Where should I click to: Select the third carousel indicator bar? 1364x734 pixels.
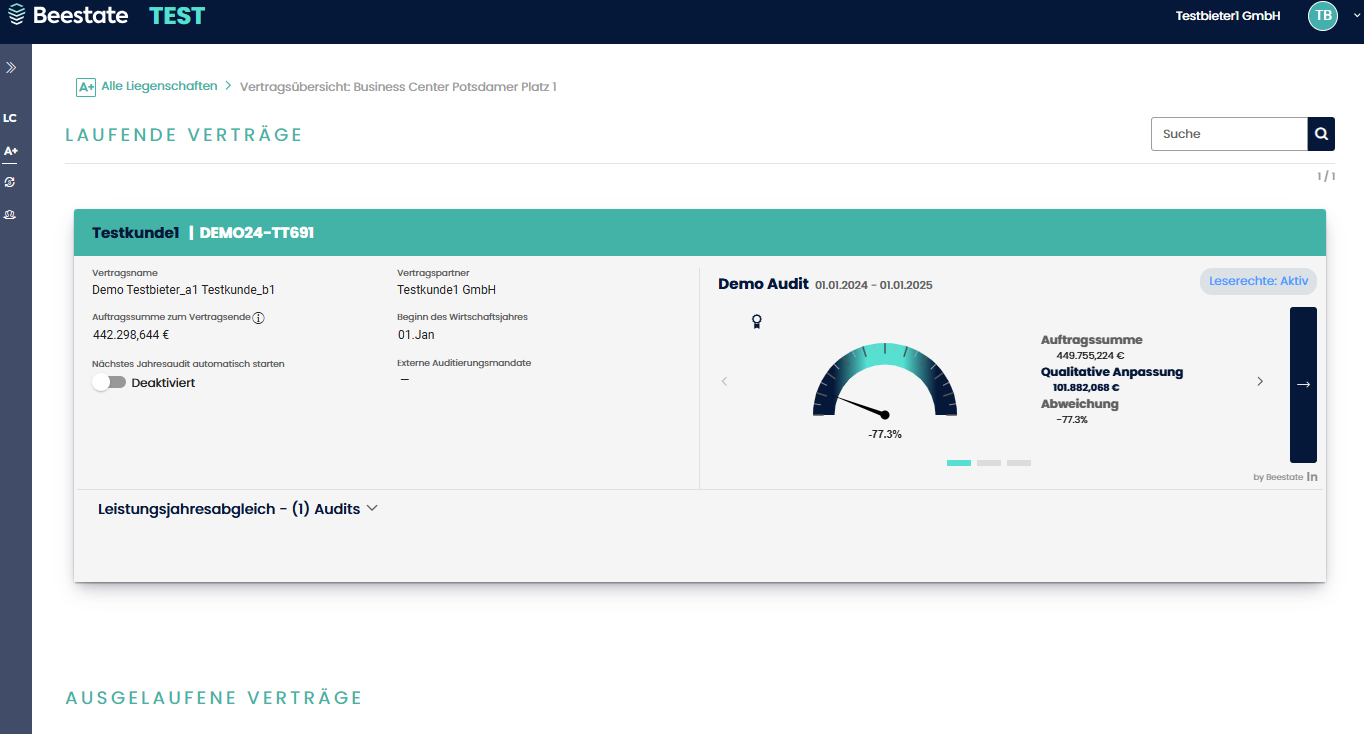[1019, 463]
